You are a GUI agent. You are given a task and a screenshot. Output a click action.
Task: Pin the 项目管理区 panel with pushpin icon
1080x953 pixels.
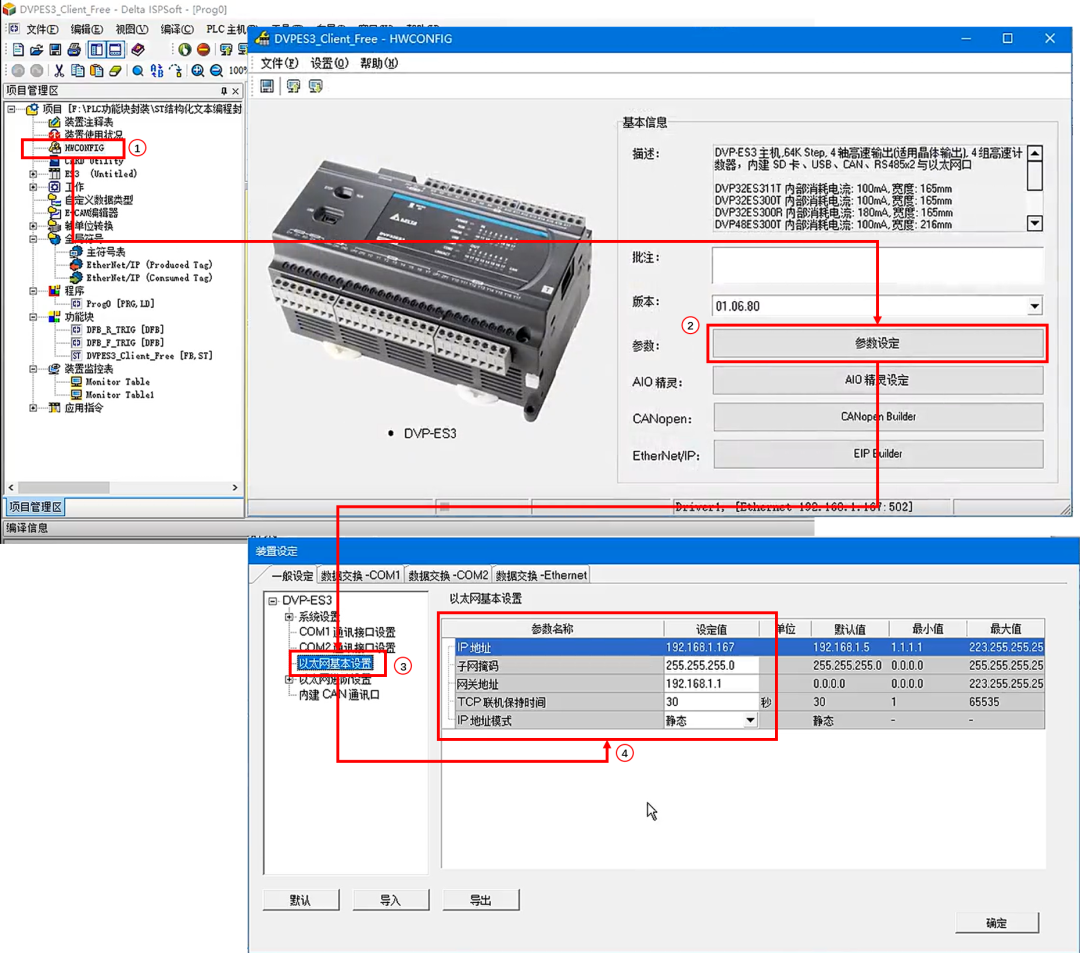[224, 91]
